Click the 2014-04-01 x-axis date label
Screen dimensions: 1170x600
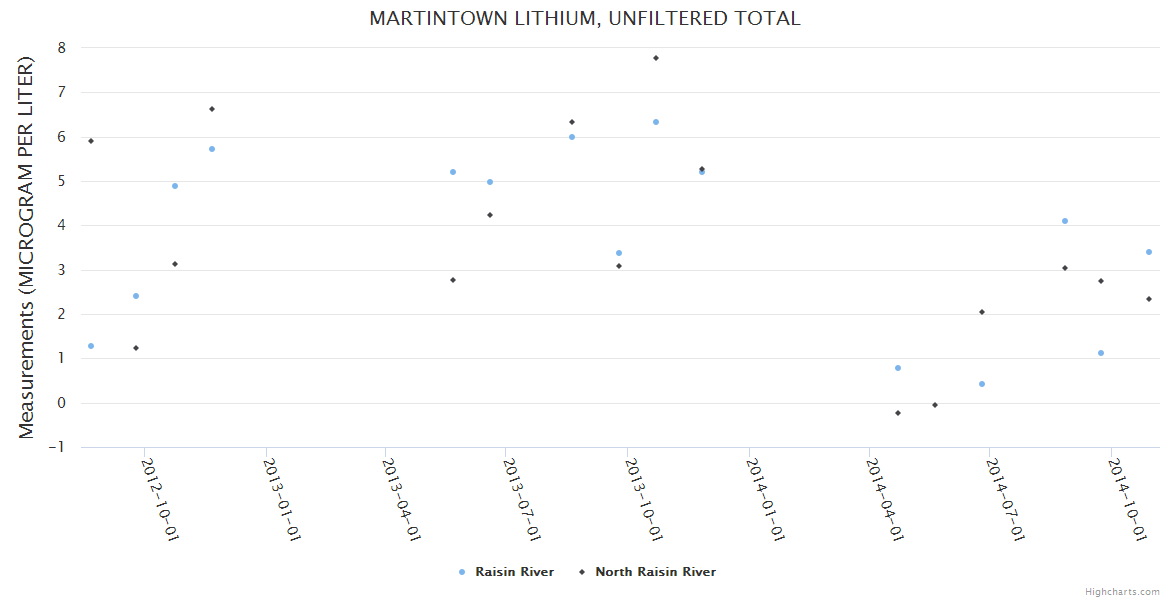point(887,499)
